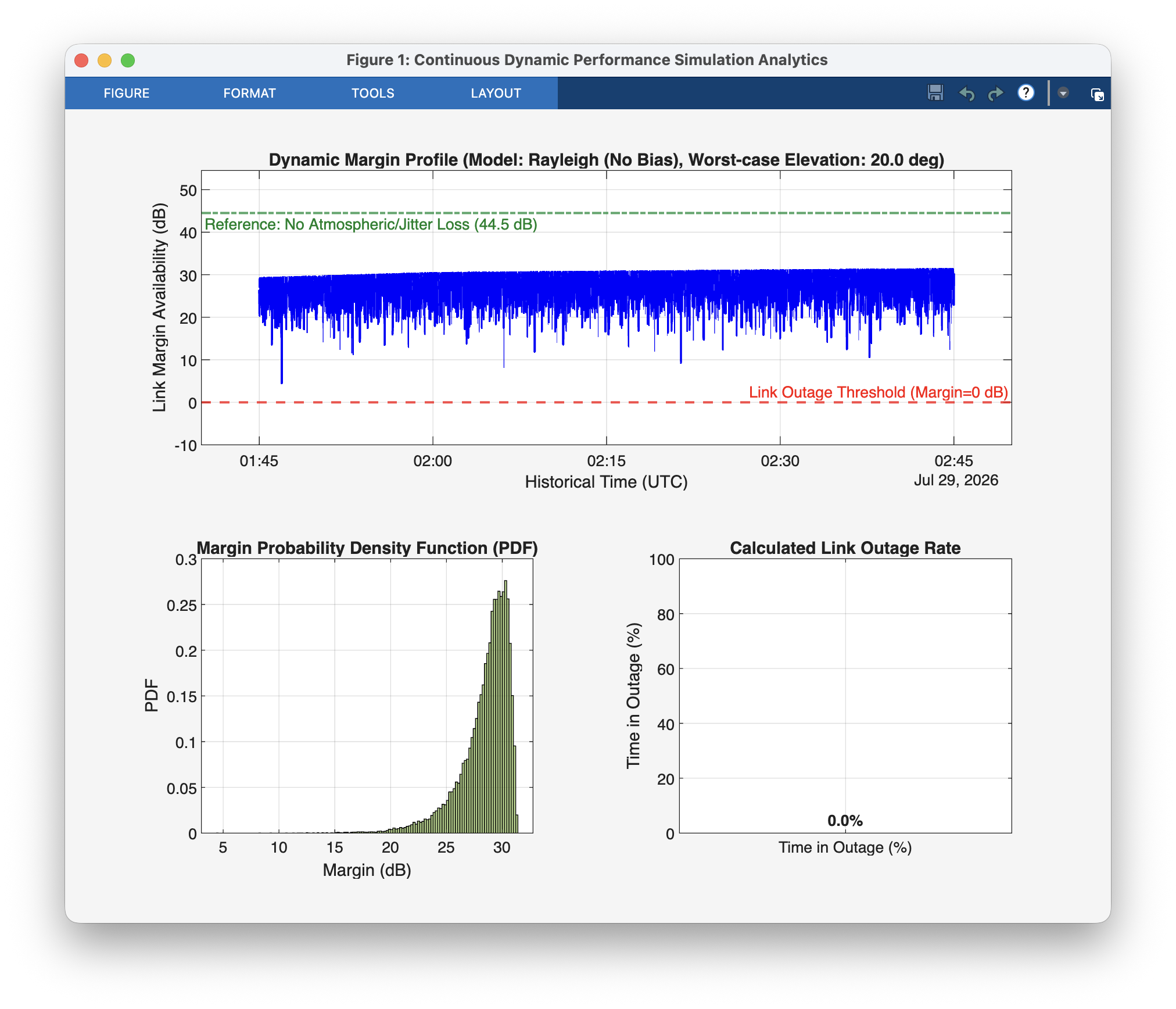Expand the toolbar dropdown arrow
This screenshot has width=1176, height=1009.
click(x=1063, y=93)
